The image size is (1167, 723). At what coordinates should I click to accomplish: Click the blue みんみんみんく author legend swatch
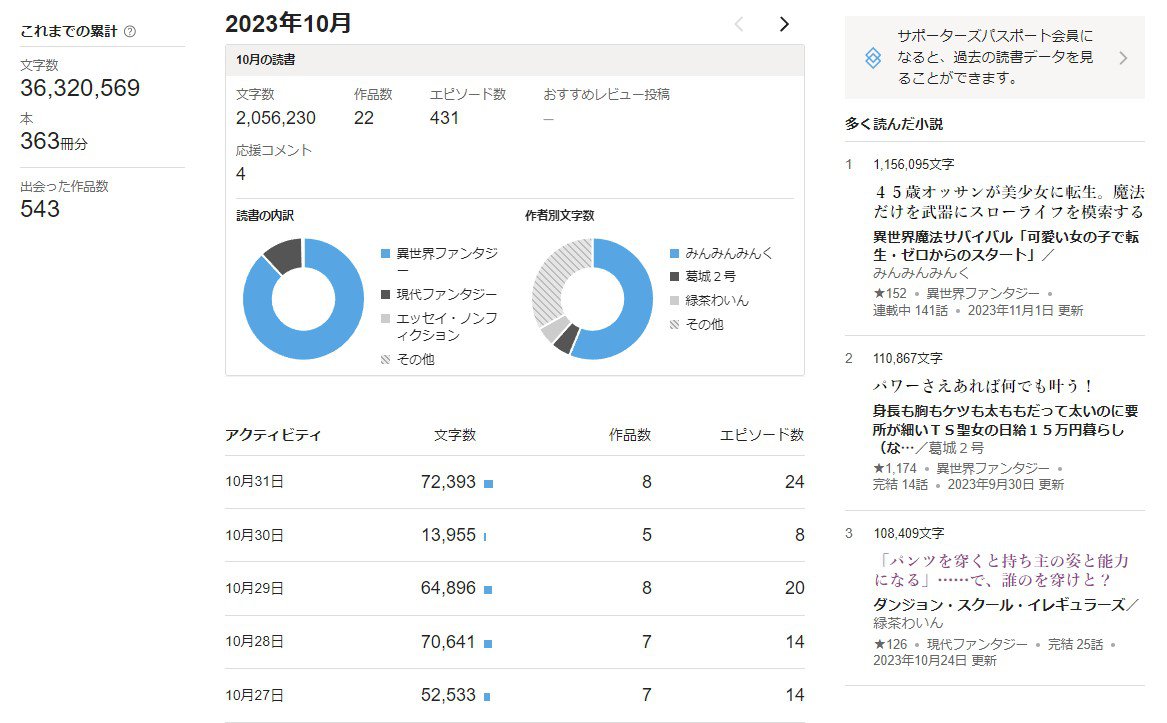pyautogui.click(x=675, y=254)
